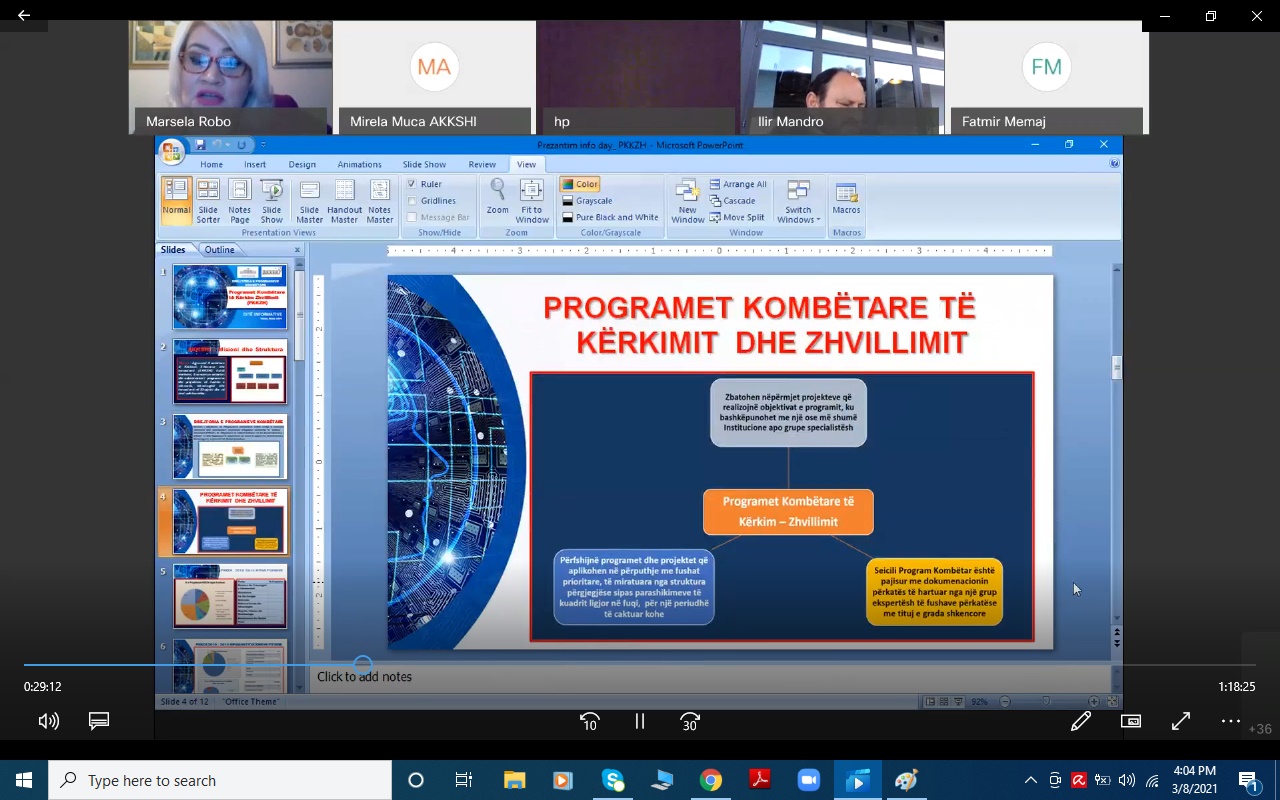Skip the video forward 30 seconds
The width and height of the screenshot is (1280, 800).
click(x=690, y=721)
